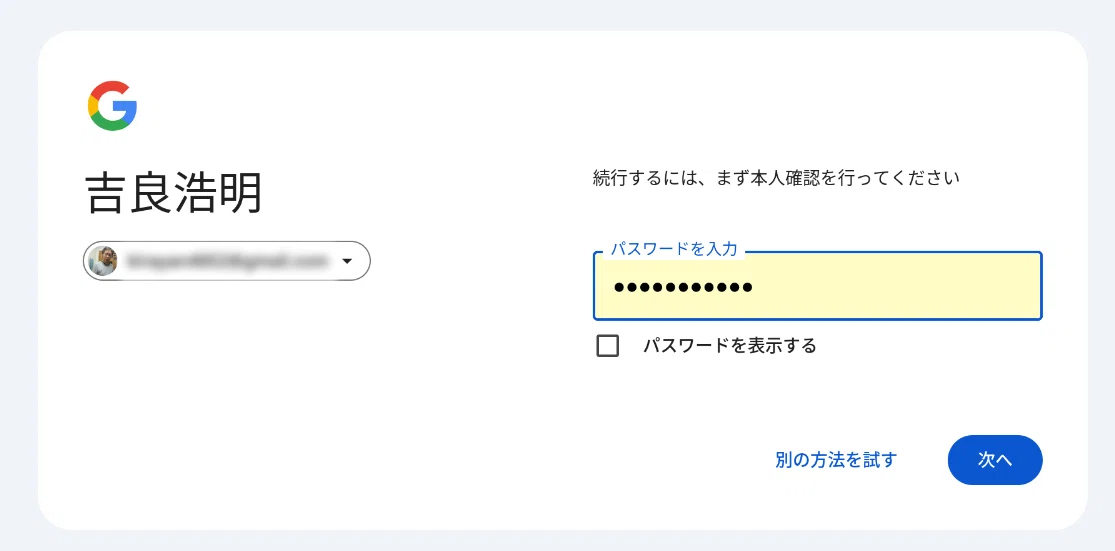Tick the パスワードを表示する checkbox
This screenshot has height=551, width=1115.
pos(607,346)
